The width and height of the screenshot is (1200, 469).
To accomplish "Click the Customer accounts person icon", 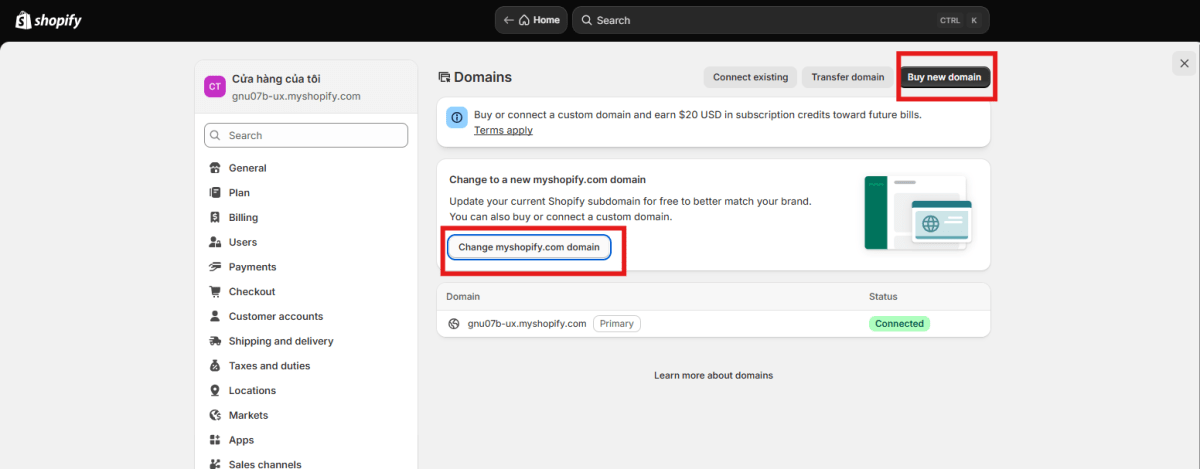I will (x=215, y=316).
